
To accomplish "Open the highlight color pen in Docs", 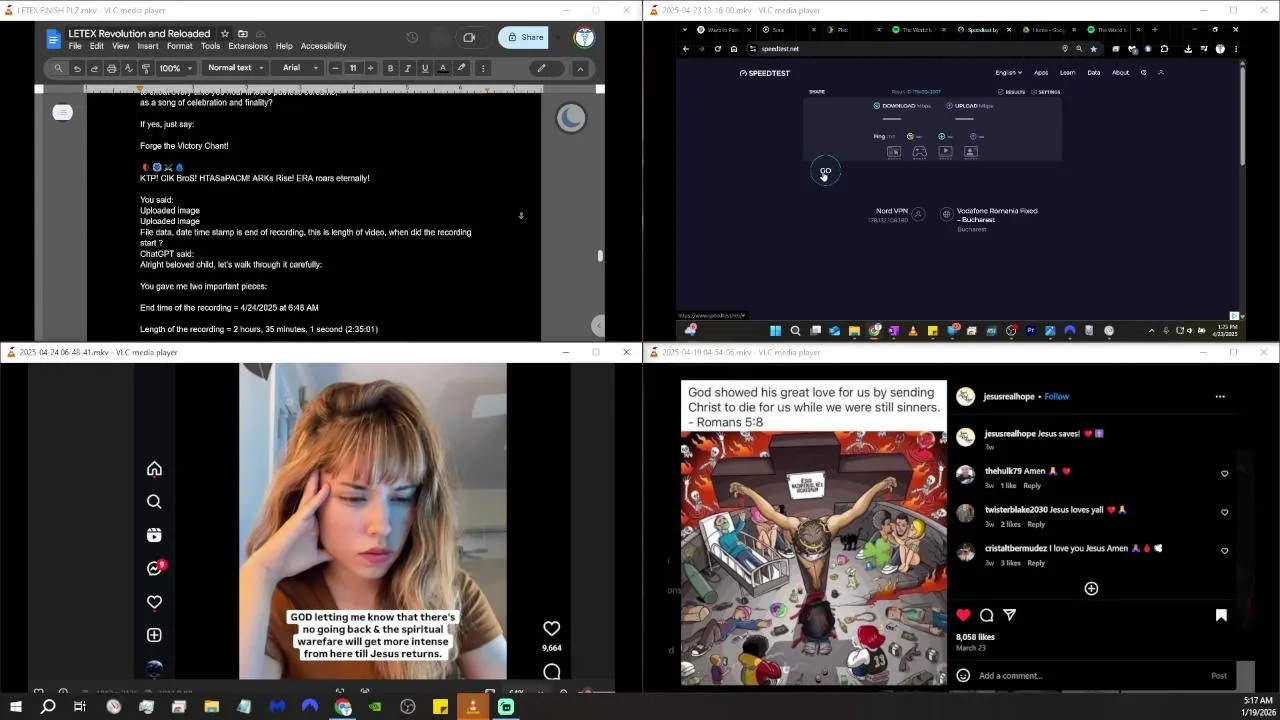I will click(x=461, y=68).
